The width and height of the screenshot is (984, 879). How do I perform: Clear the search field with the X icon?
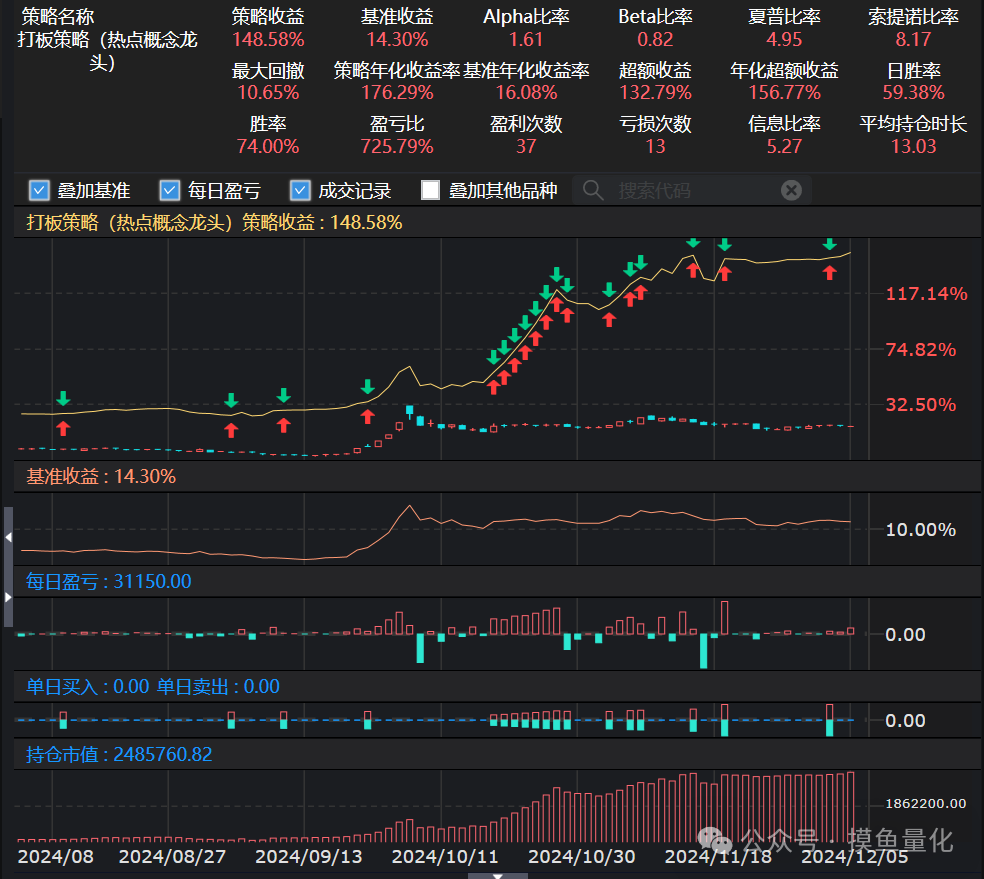[x=790, y=190]
